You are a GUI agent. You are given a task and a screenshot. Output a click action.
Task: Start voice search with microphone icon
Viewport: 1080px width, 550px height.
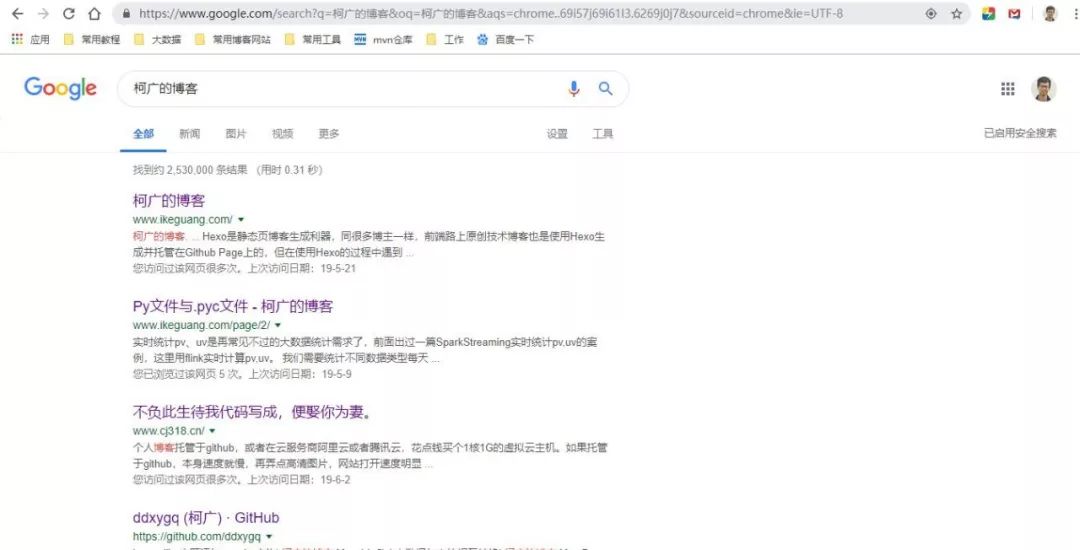574,88
